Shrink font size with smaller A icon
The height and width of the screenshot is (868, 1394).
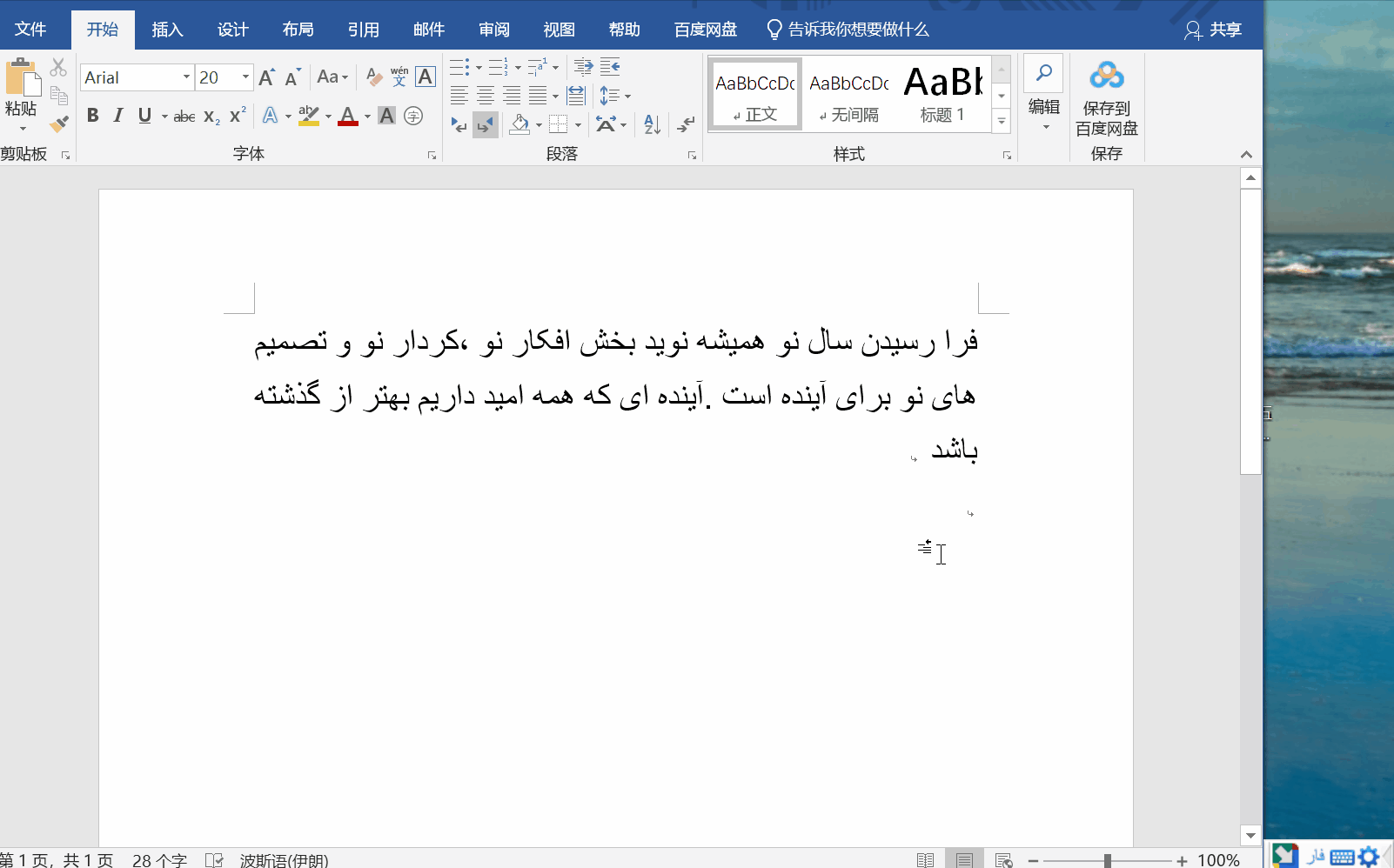coord(292,77)
